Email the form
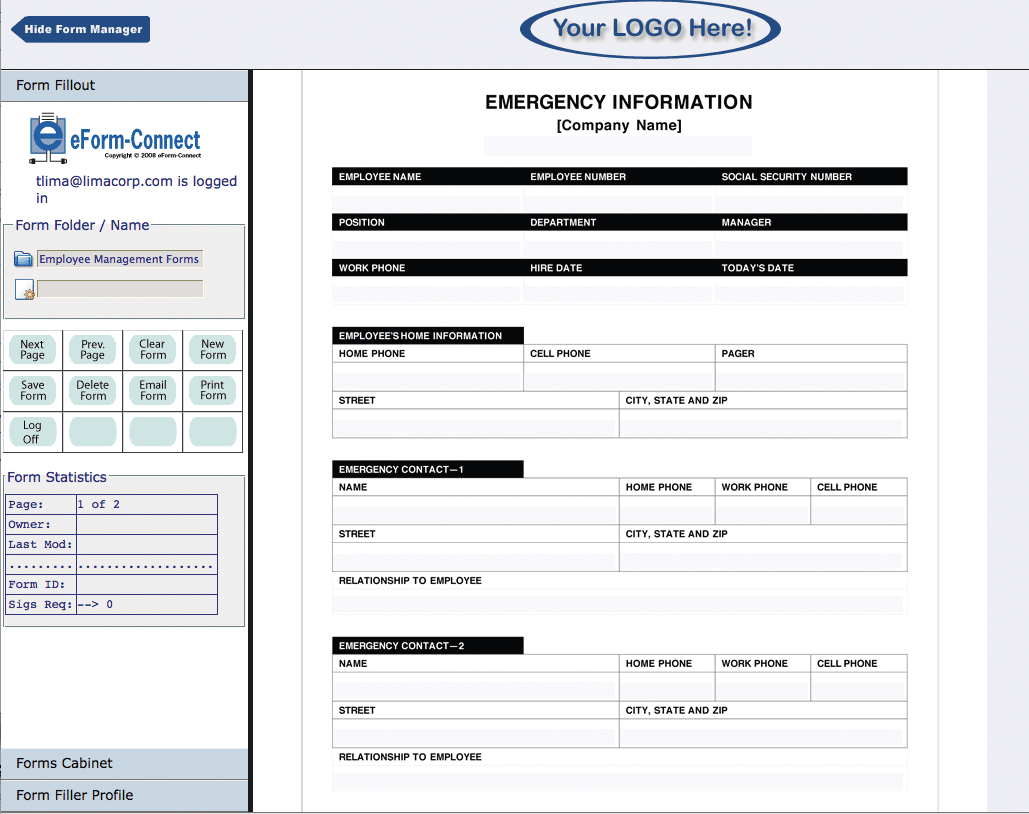This screenshot has width=1029, height=814. (153, 391)
